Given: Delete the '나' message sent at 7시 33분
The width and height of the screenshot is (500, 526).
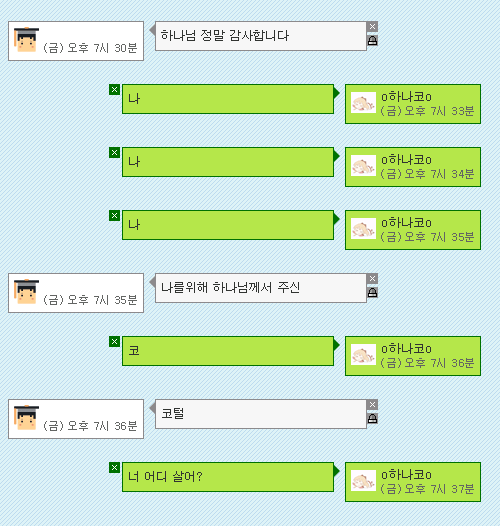Looking at the screenshot, I should click(114, 90).
